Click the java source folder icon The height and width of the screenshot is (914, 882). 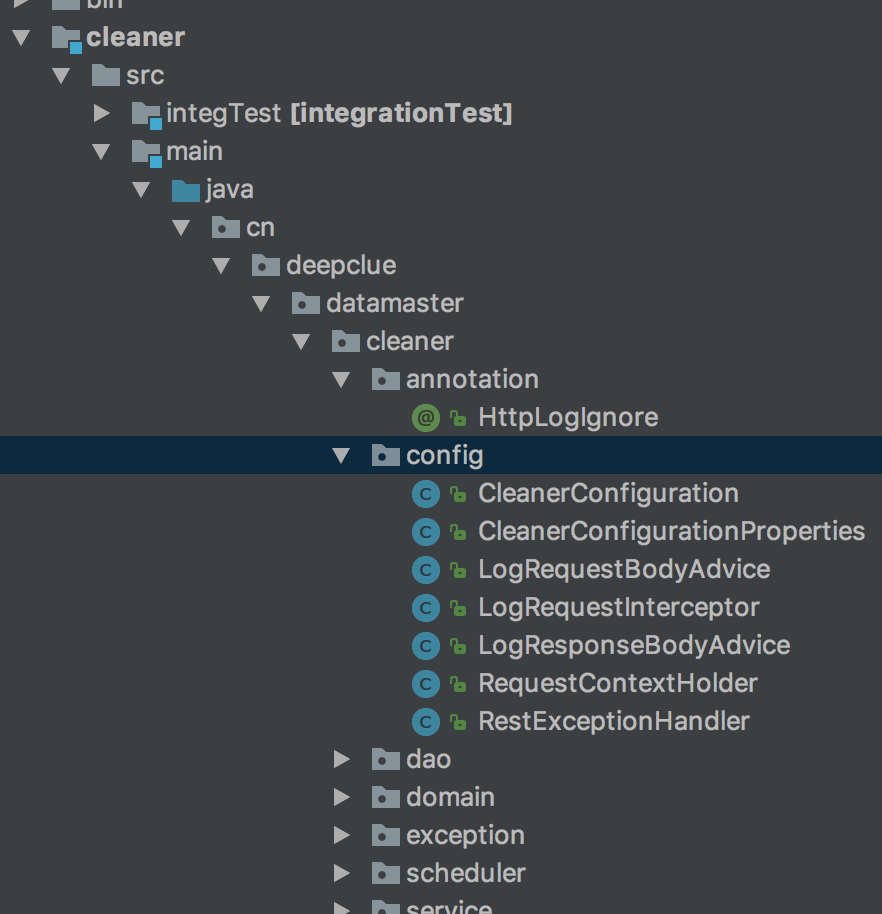click(186, 190)
